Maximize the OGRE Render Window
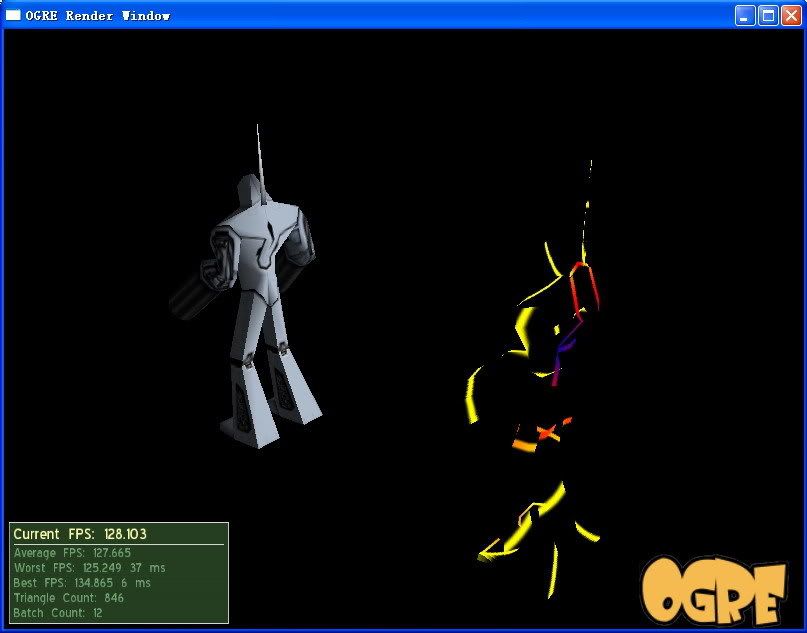This screenshot has width=807, height=633. click(768, 16)
